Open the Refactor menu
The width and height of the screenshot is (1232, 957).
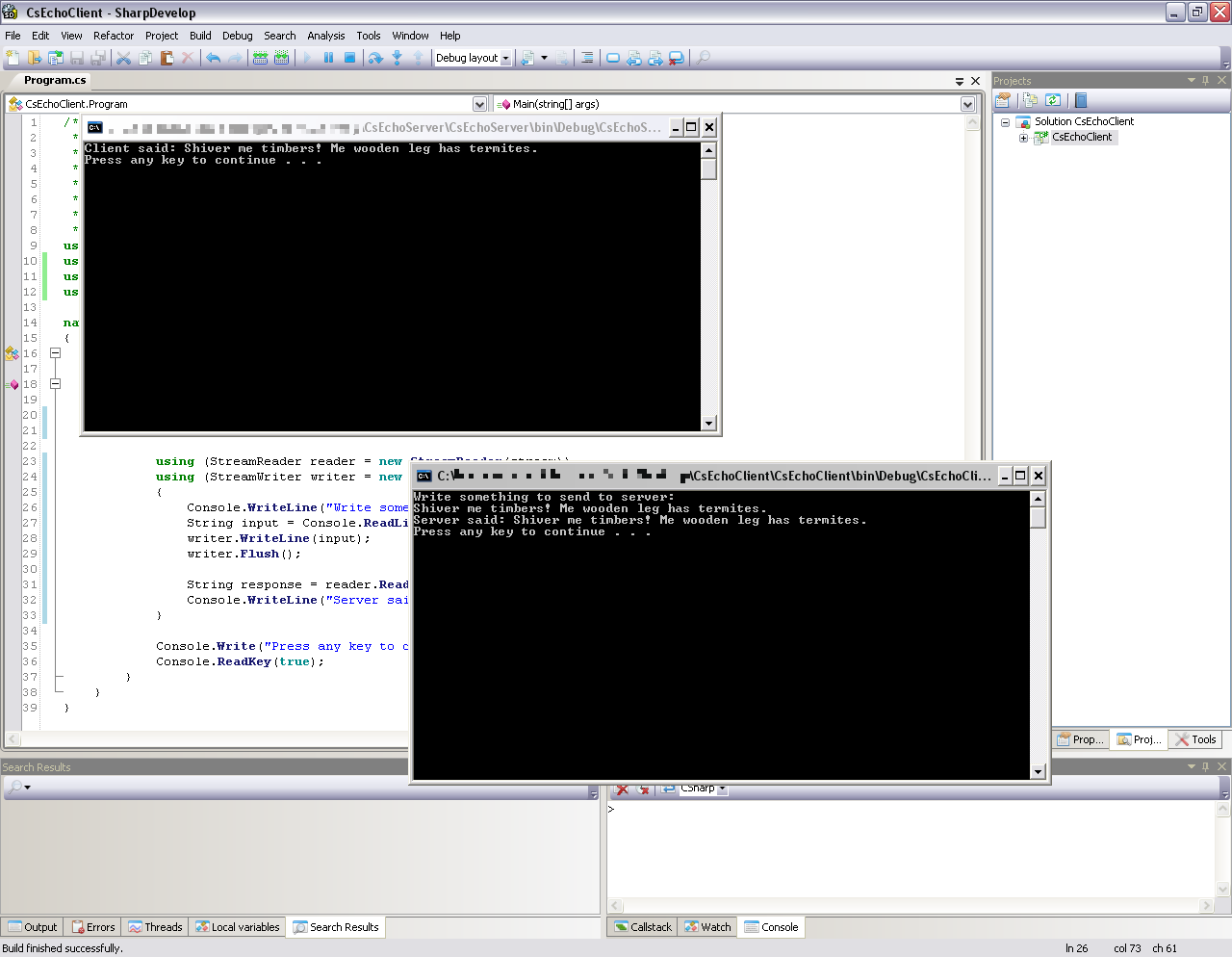114,36
